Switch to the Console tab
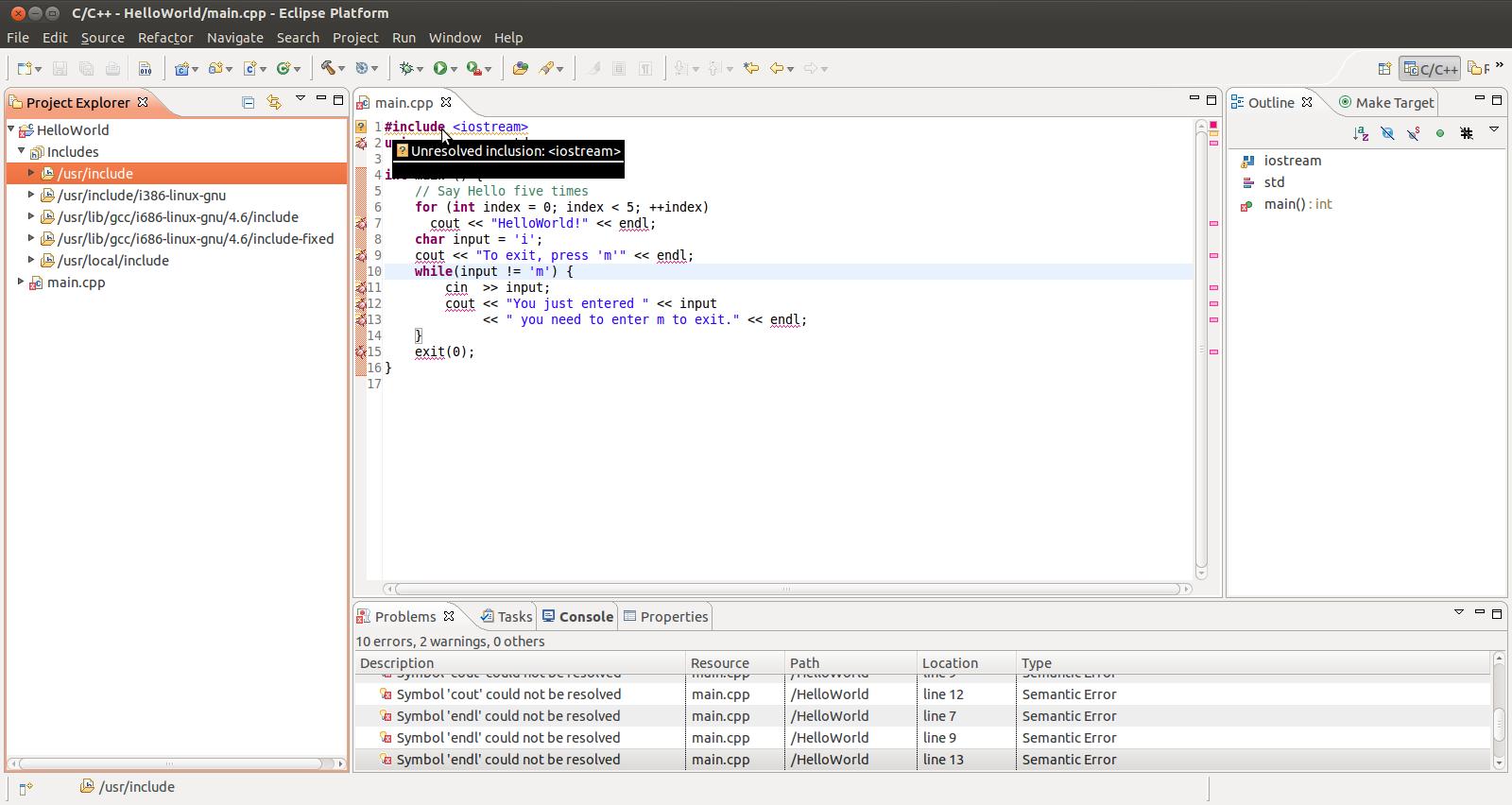1512x805 pixels. pyautogui.click(x=577, y=616)
